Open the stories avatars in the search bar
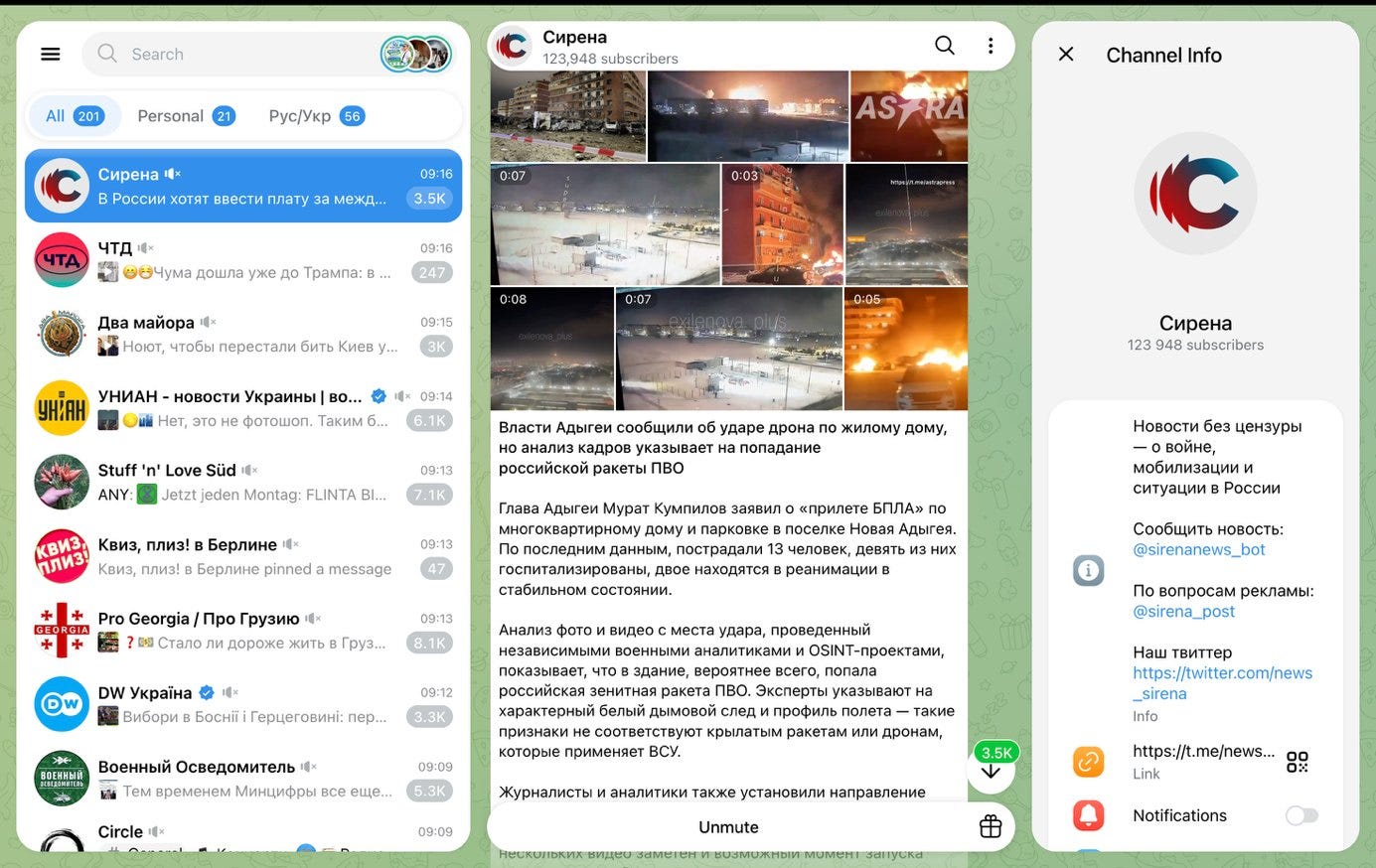Viewport: 1376px width, 868px height. [416, 54]
